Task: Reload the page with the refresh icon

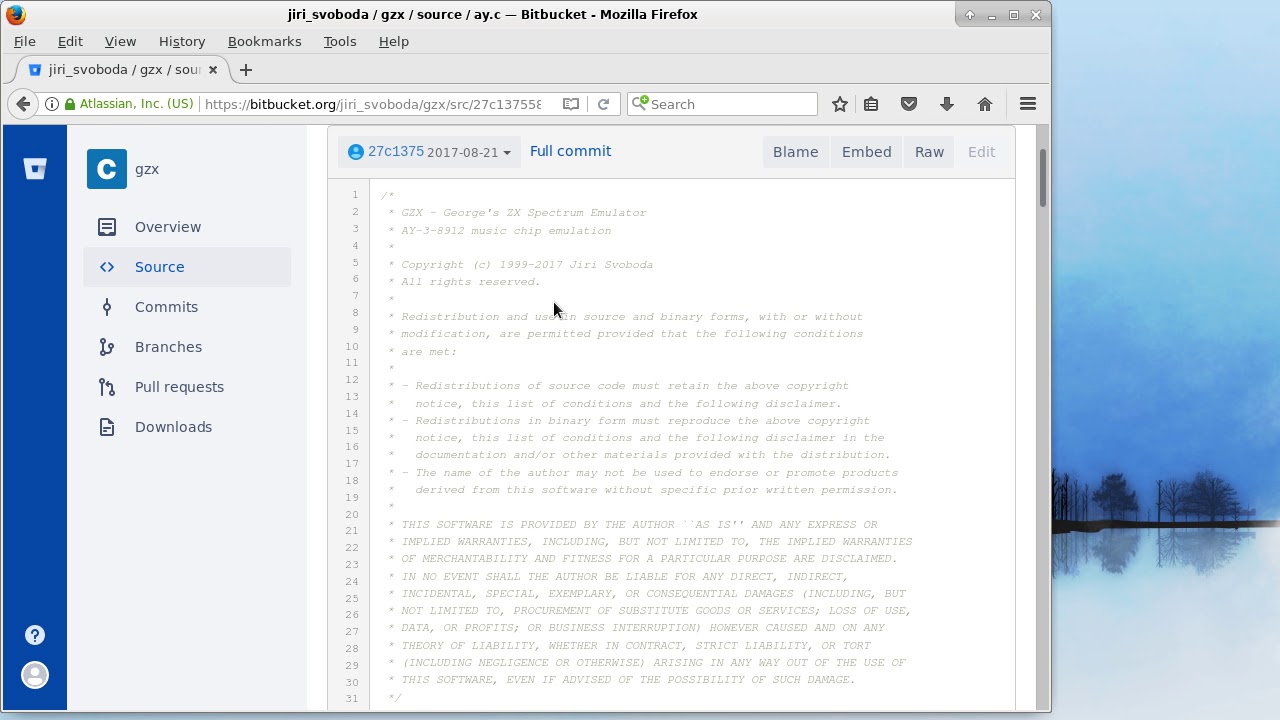Action: [x=603, y=104]
